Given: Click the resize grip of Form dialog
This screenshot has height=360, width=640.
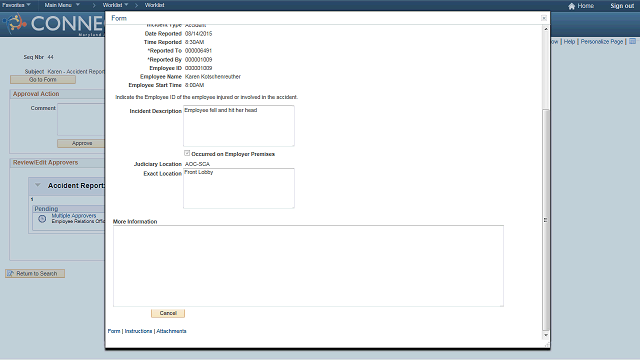Looking at the screenshot, I should pyautogui.click(x=547, y=345).
